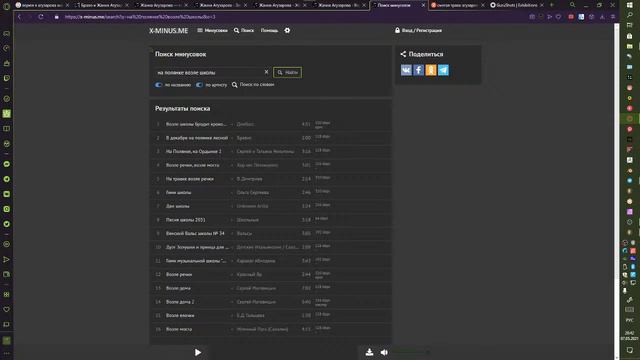Open result 'Венский Вальс школы № 34'
Image resolution: width=640 pixels, height=360 pixels.
(x=195, y=233)
